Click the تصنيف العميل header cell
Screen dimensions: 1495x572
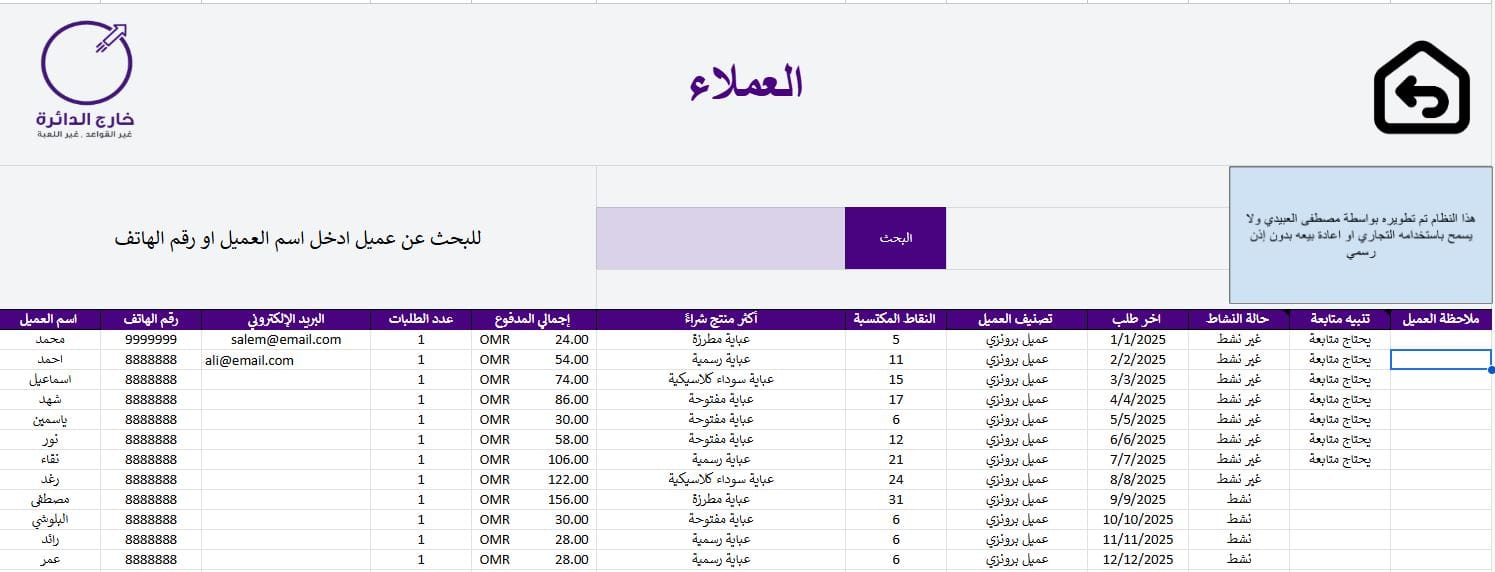1016,319
